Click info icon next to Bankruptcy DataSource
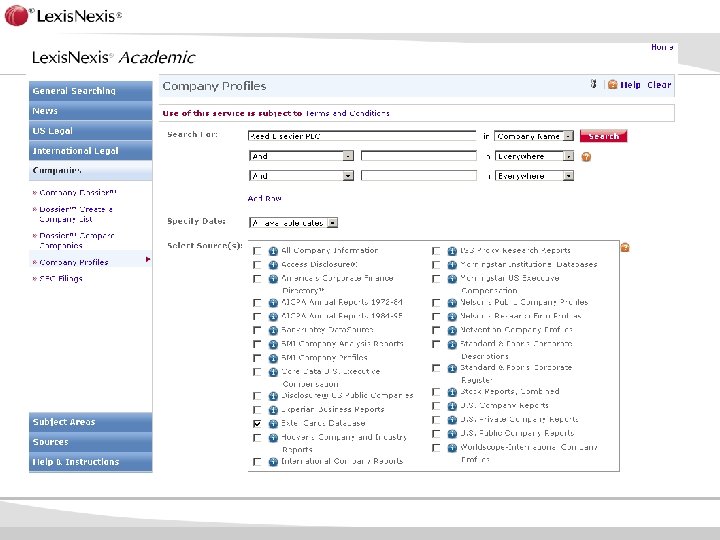This screenshot has height=540, width=720. 273,331
